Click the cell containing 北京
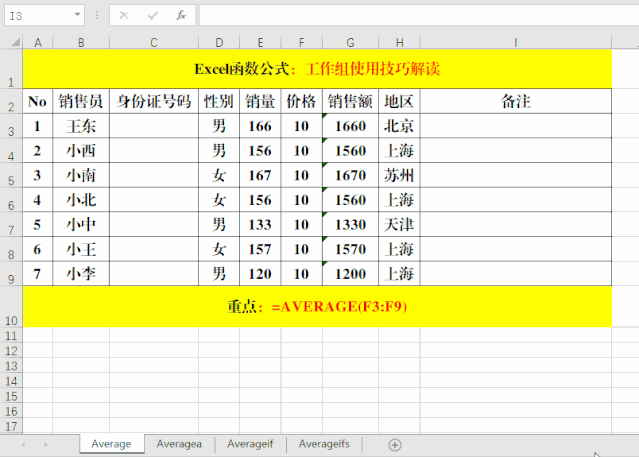The image size is (639, 457). tap(399, 126)
